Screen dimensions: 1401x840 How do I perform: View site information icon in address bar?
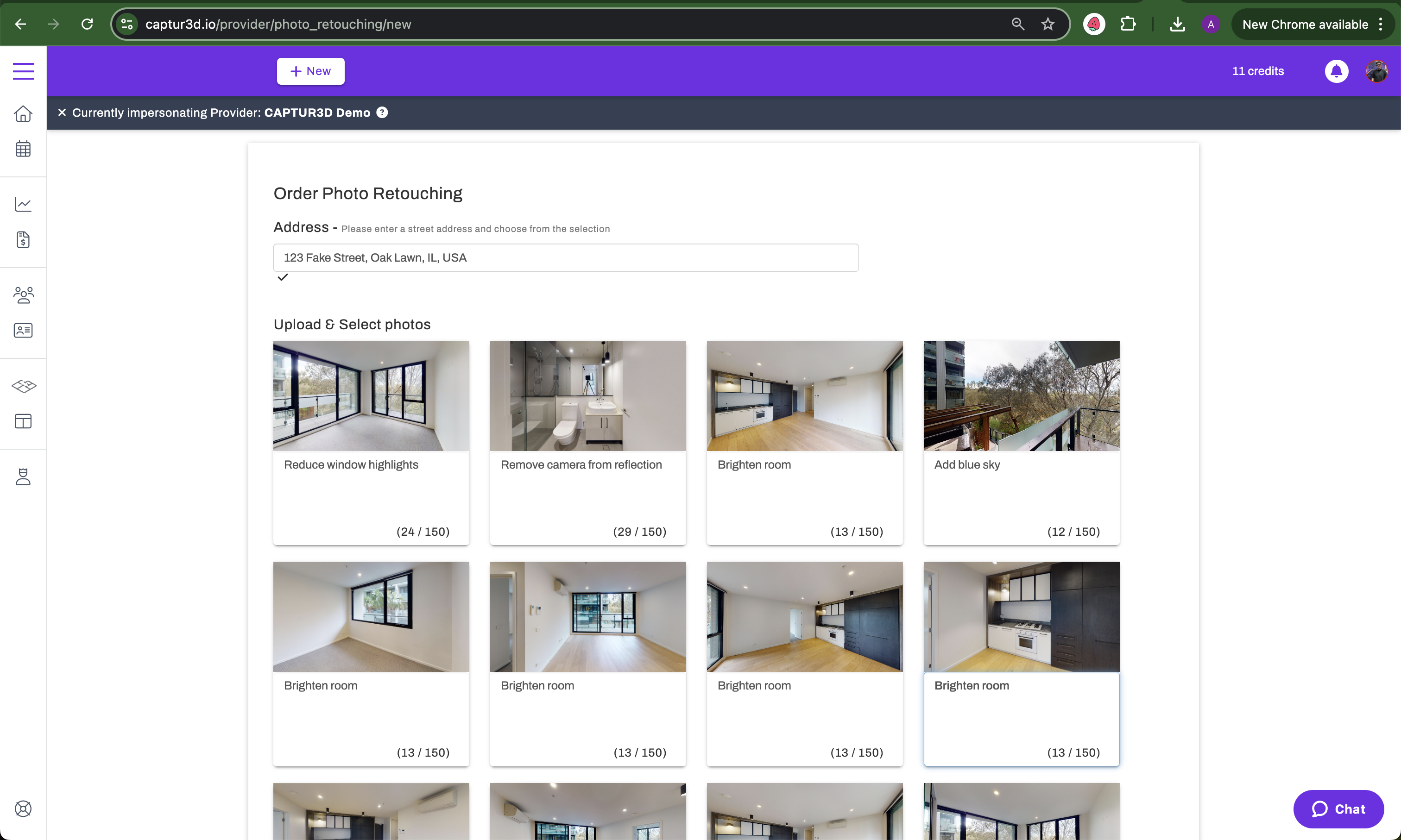127,25
